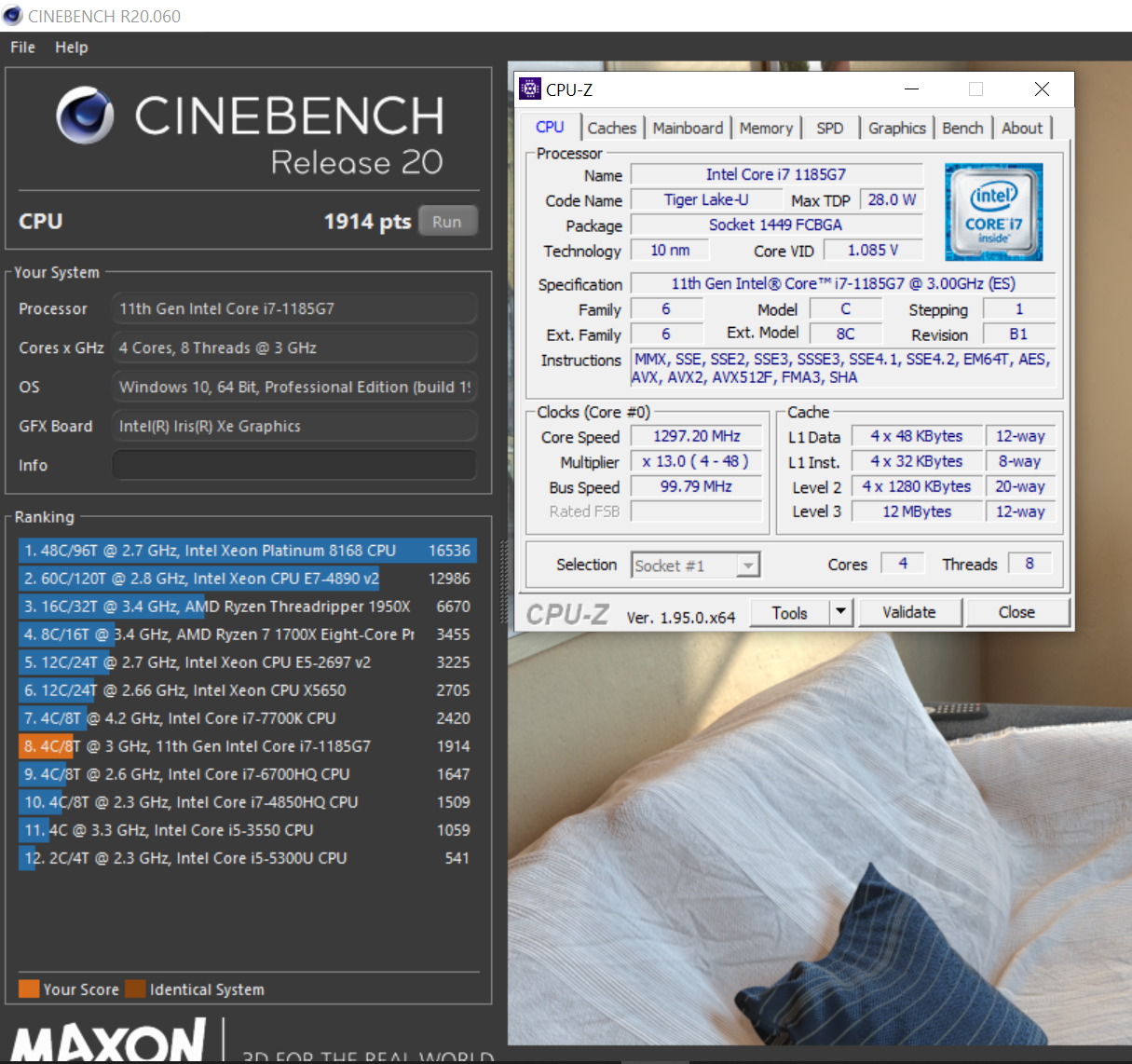
Task: Click the Cores count value 4 in CPU-Z
Action: click(x=903, y=564)
